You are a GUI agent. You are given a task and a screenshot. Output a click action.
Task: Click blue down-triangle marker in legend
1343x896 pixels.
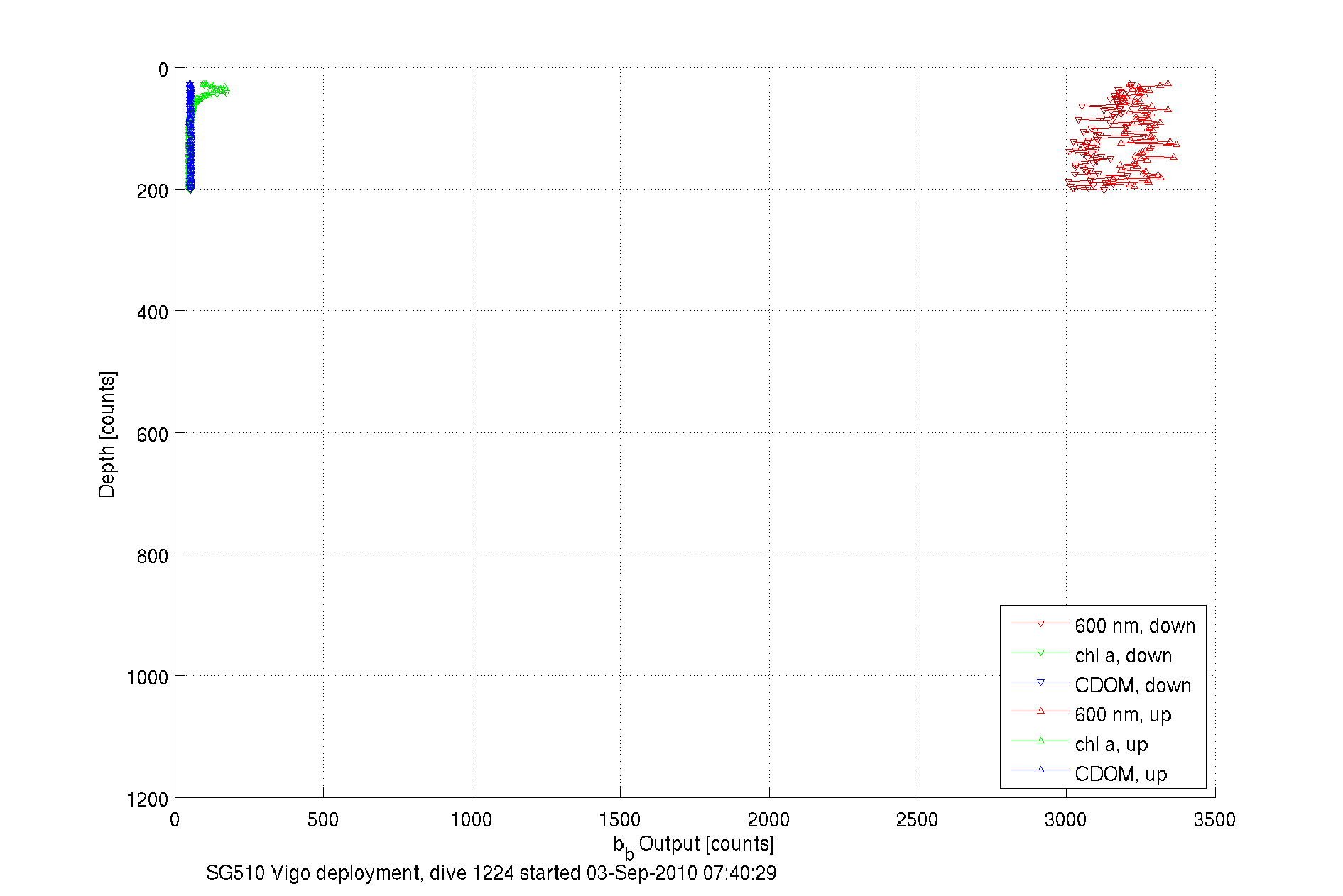pyautogui.click(x=1040, y=682)
